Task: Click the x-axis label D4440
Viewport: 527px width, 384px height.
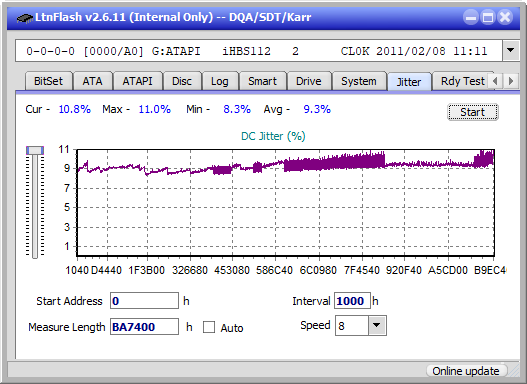Action: tap(106, 270)
